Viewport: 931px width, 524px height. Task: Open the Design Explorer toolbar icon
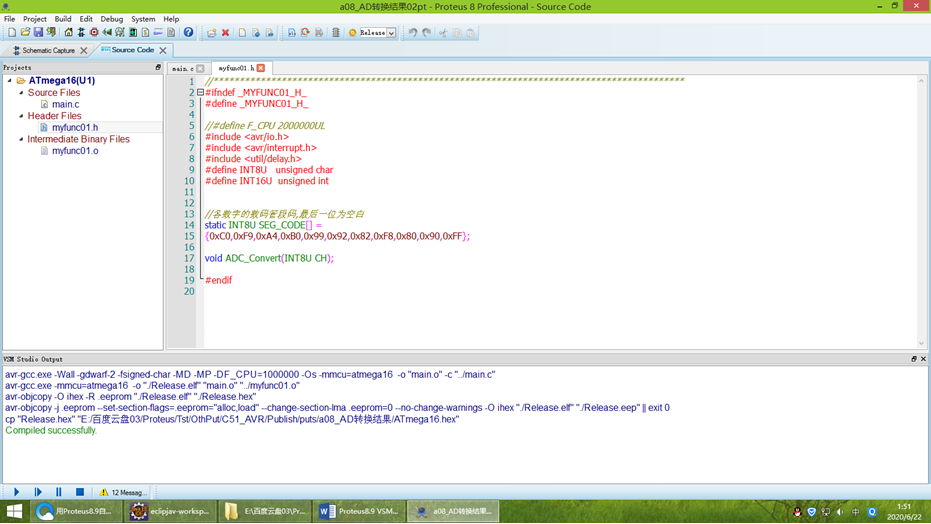click(x=133, y=33)
